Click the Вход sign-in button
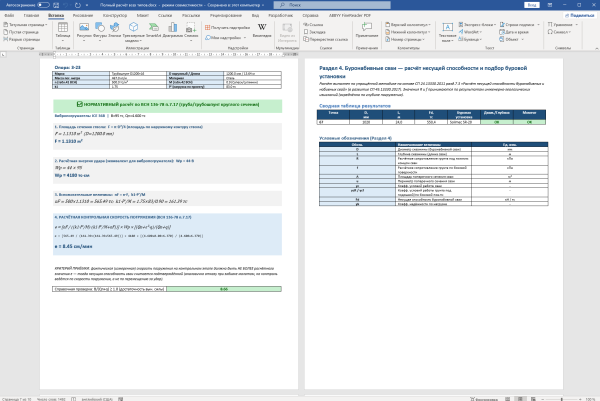This screenshot has width=600, height=401. click(532, 5)
